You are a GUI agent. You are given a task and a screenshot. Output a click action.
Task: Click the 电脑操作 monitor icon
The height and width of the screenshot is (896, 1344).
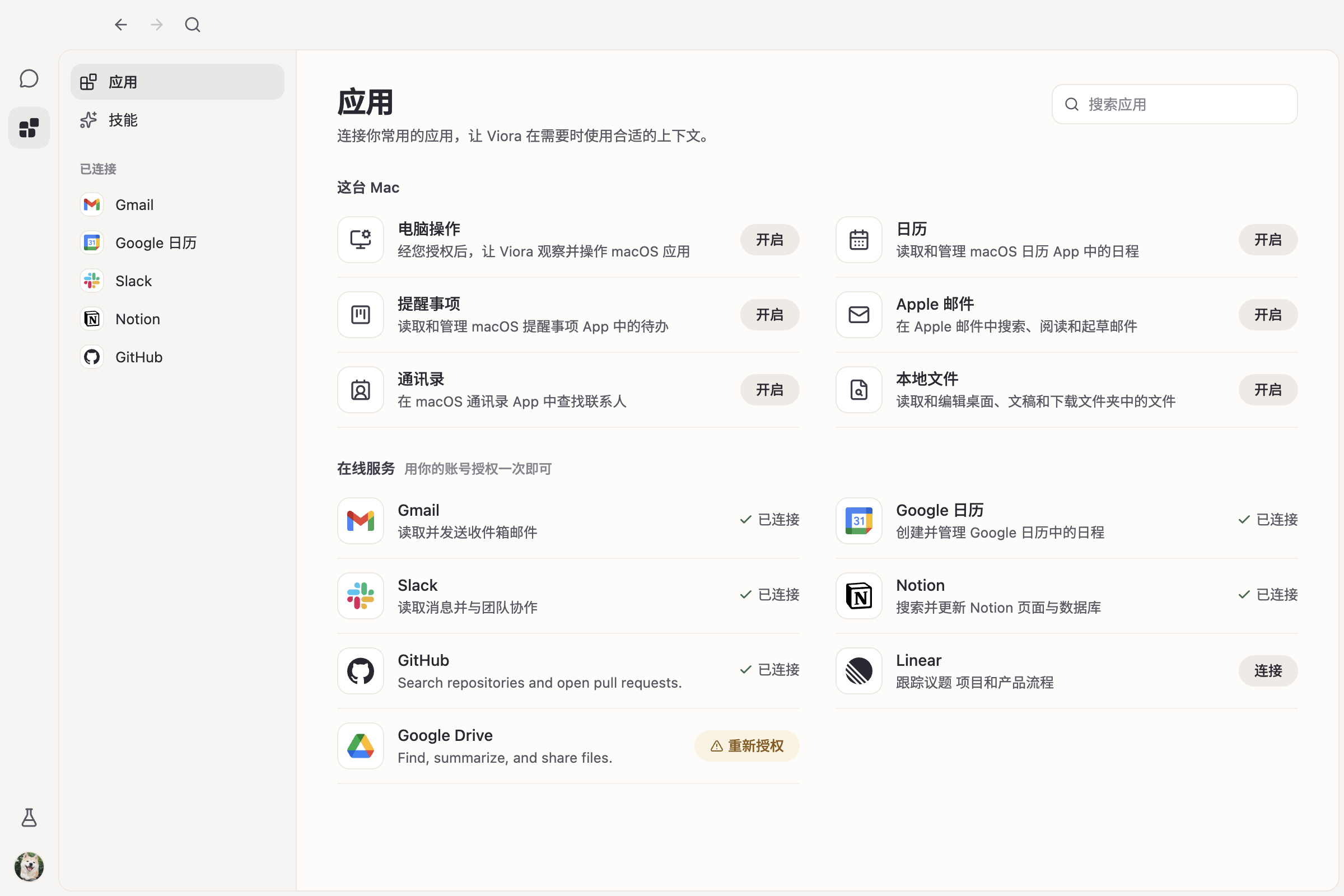tap(361, 240)
